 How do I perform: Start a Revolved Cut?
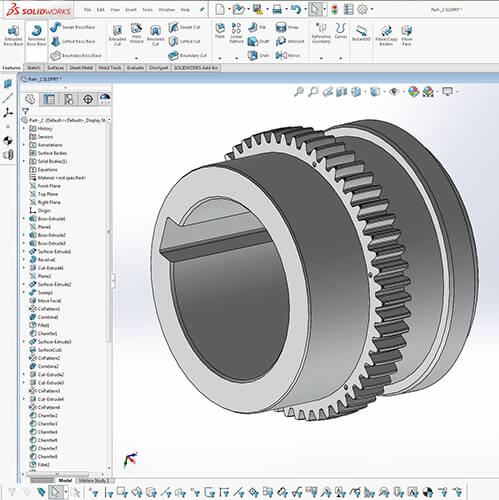pos(155,35)
